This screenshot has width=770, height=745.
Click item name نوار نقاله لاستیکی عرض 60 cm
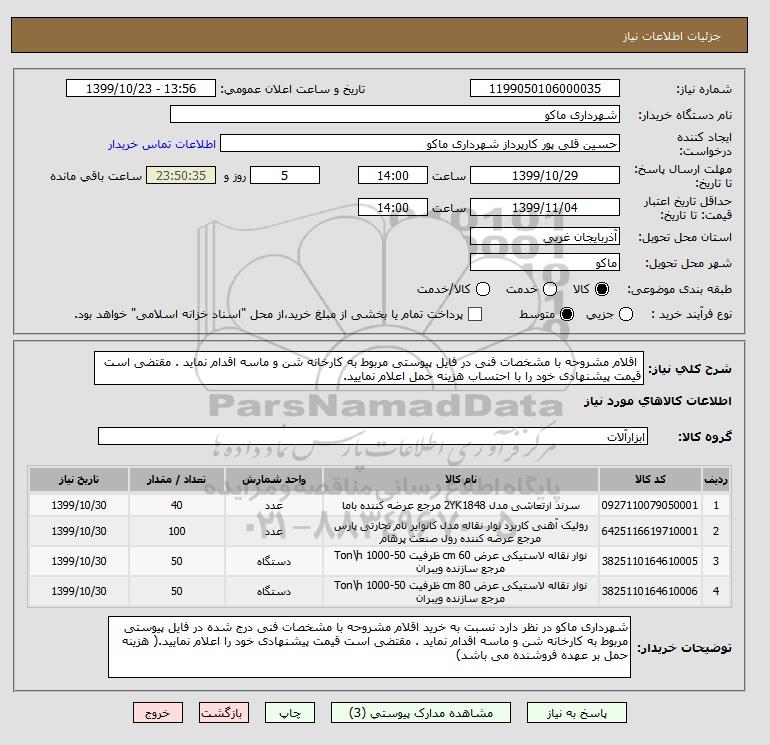461,562
